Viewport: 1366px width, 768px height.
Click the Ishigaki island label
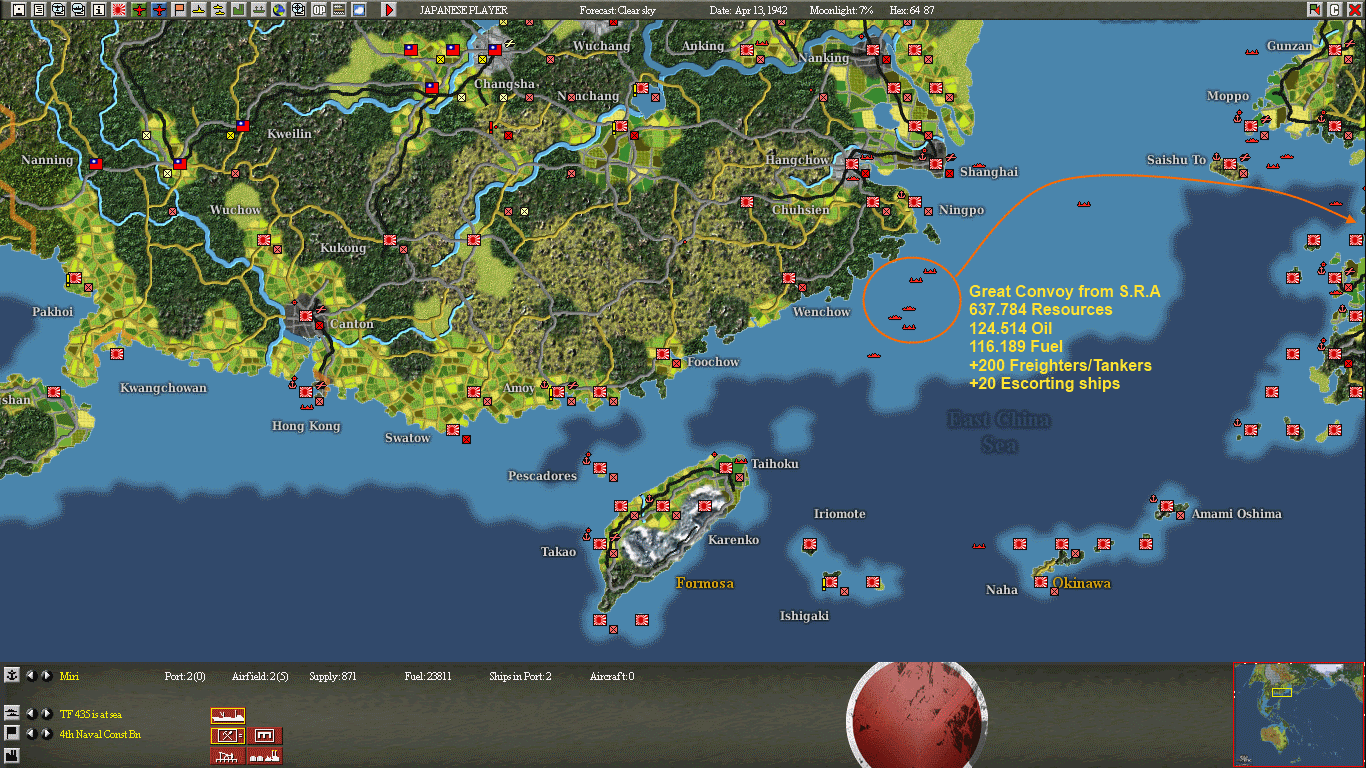click(805, 616)
